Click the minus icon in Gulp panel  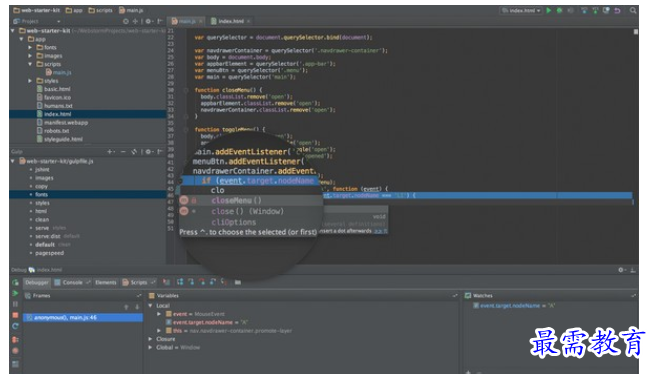[x=123, y=152]
